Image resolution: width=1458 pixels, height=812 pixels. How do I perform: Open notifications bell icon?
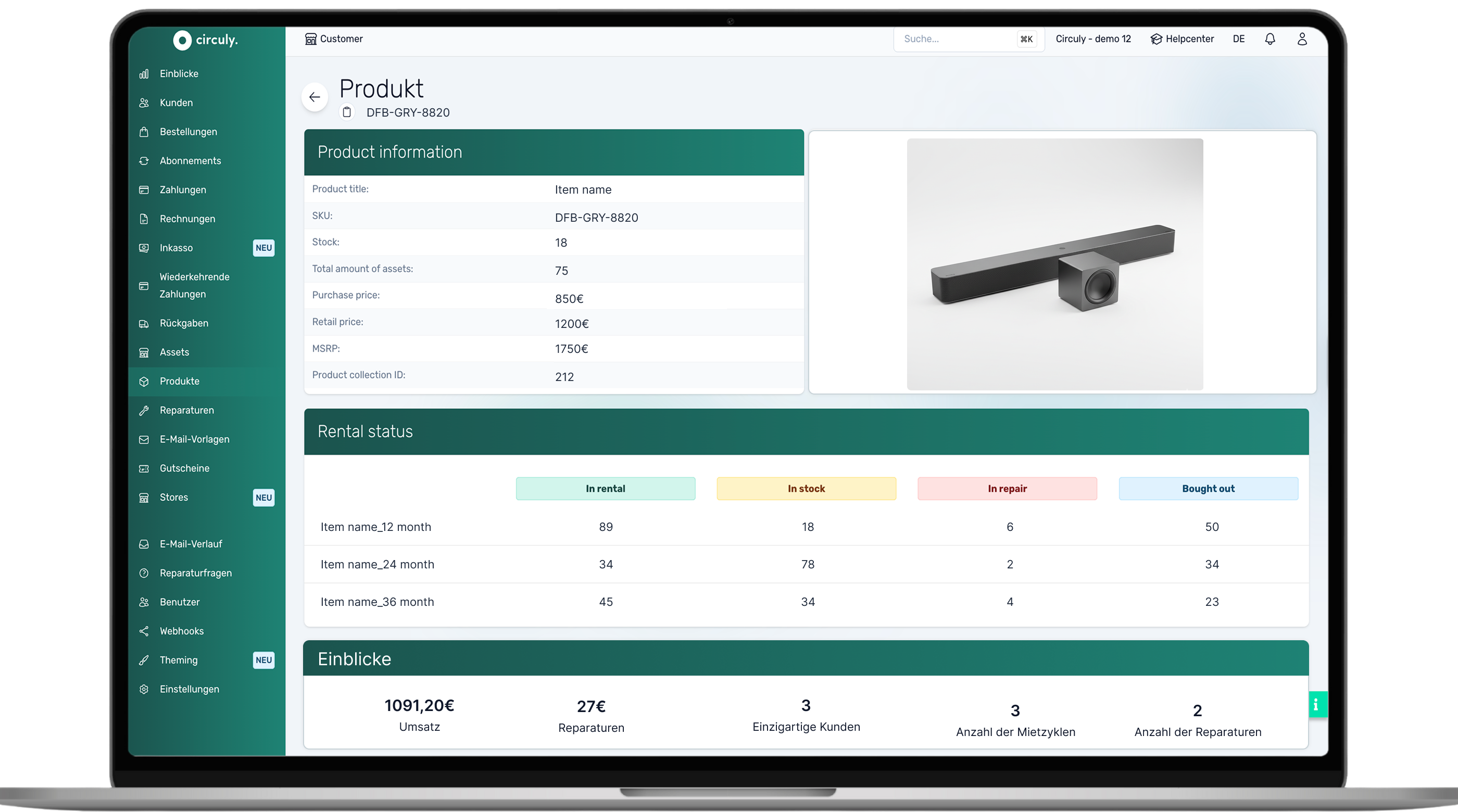tap(1270, 39)
